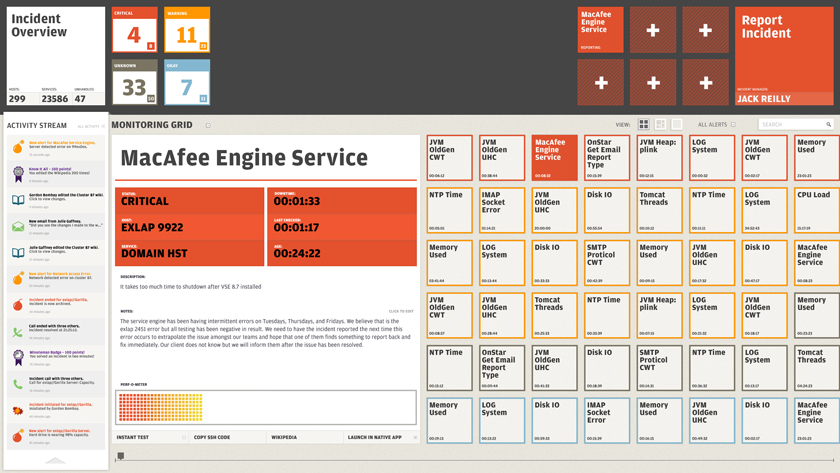Open the 'Incident call with three others' entry
Screen dimensions: 840x473
click(56, 384)
